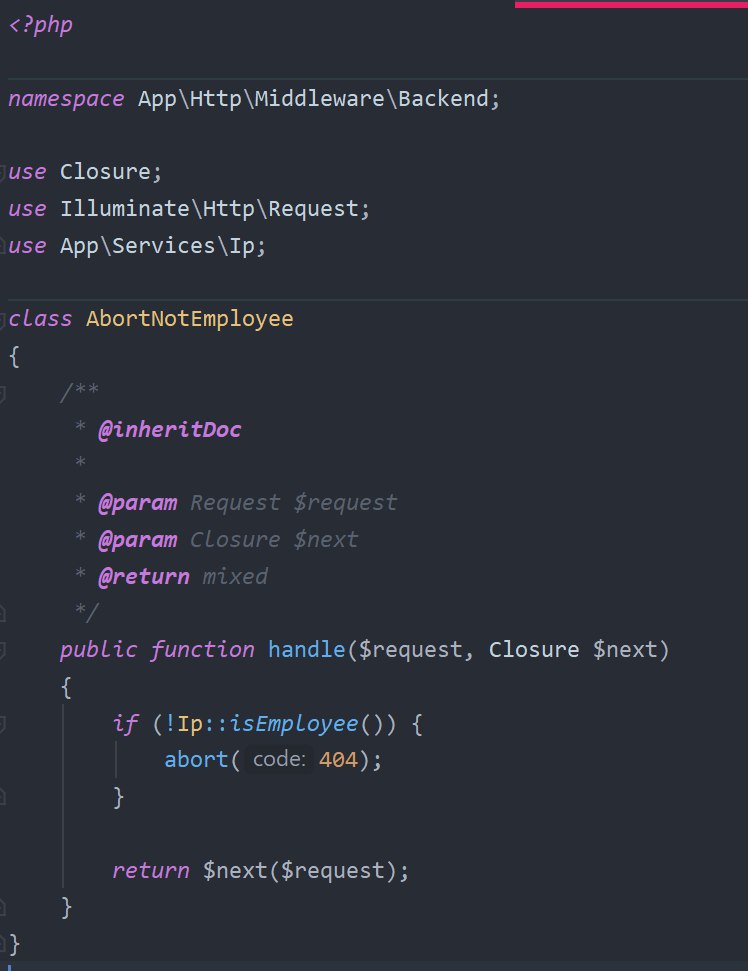Viewport: 748px width, 971px height.
Task: Click the "code:" parameter hint
Action: tap(279, 760)
